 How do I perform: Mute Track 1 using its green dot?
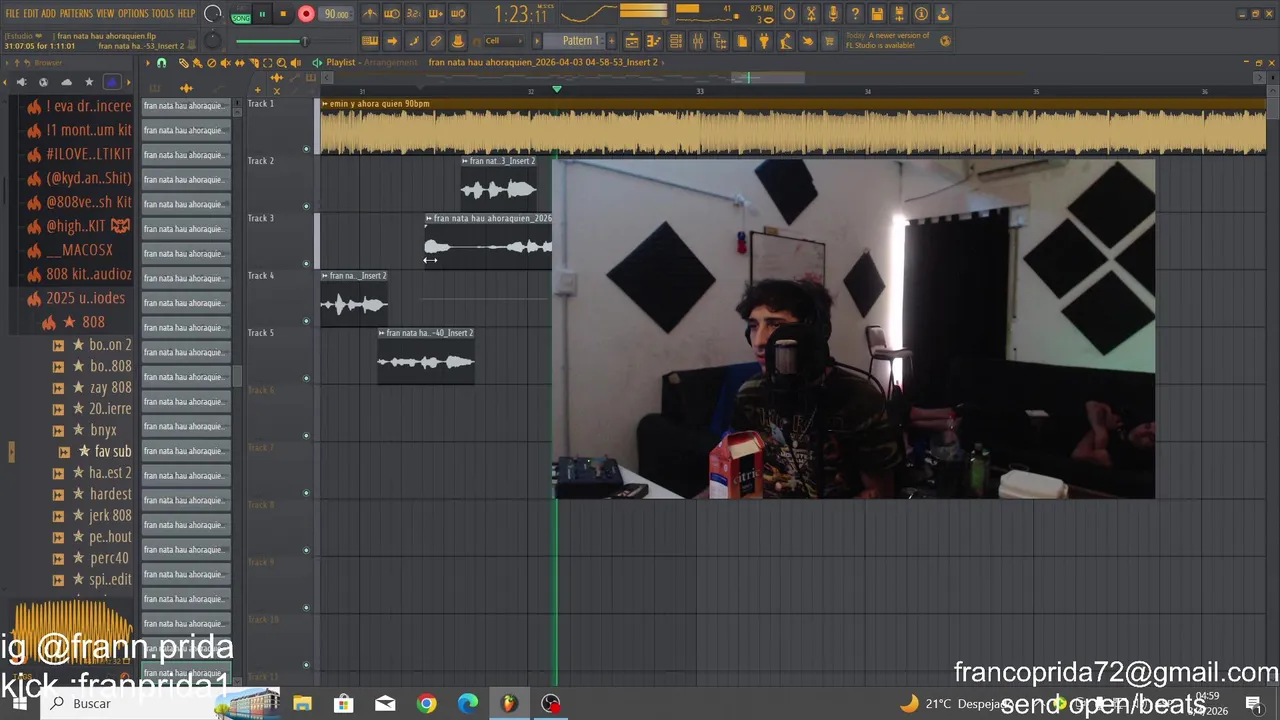pos(307,149)
